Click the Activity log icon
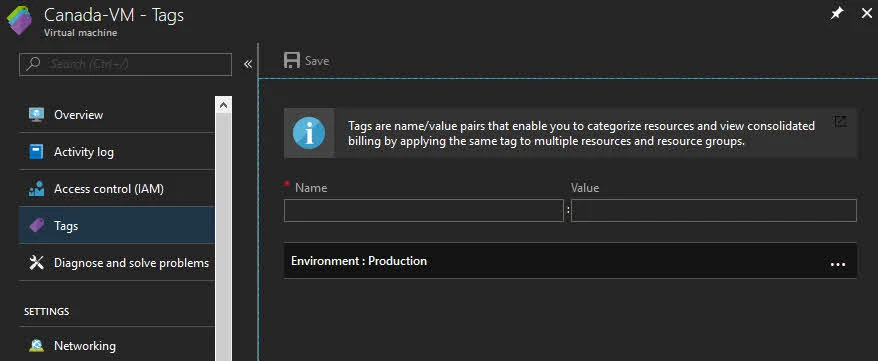878x361 pixels. [36, 152]
